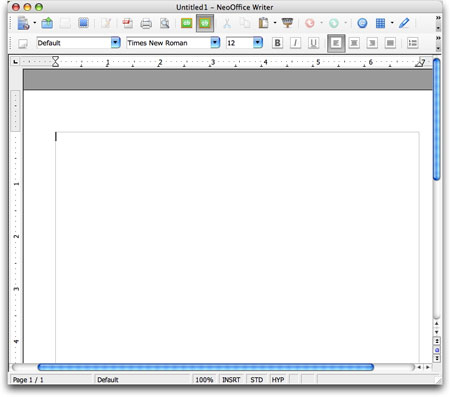Open the Redo history dropdown
The image size is (450, 397).
point(346,23)
